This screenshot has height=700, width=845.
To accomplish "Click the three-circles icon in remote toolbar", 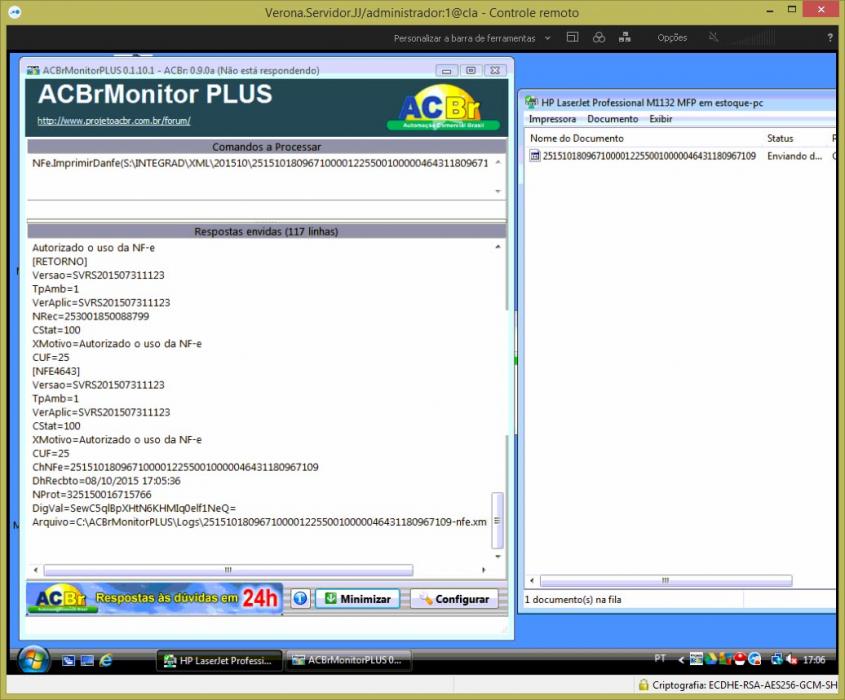I will [599, 37].
